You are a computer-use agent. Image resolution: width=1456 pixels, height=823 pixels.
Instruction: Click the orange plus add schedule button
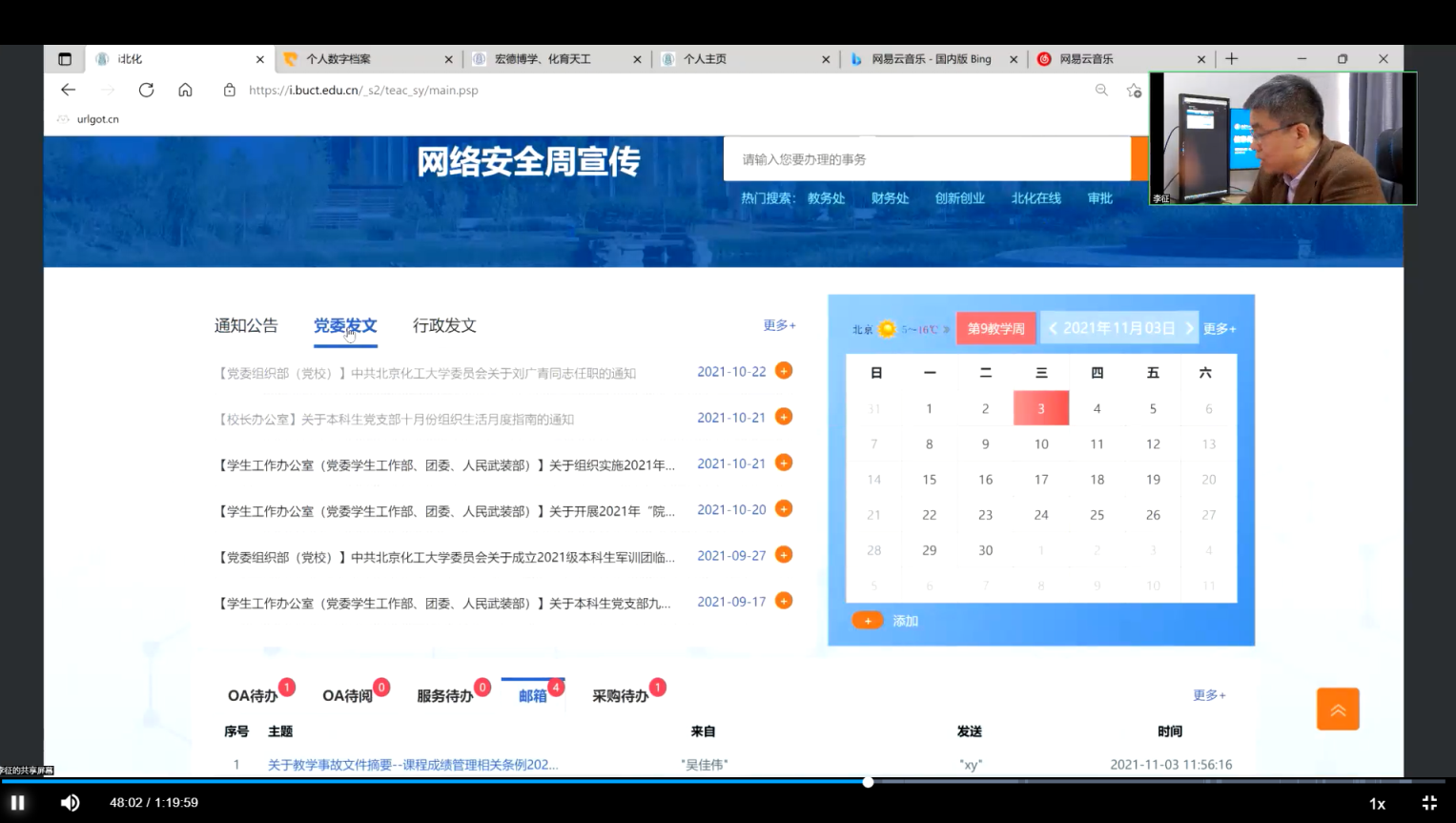(x=867, y=621)
